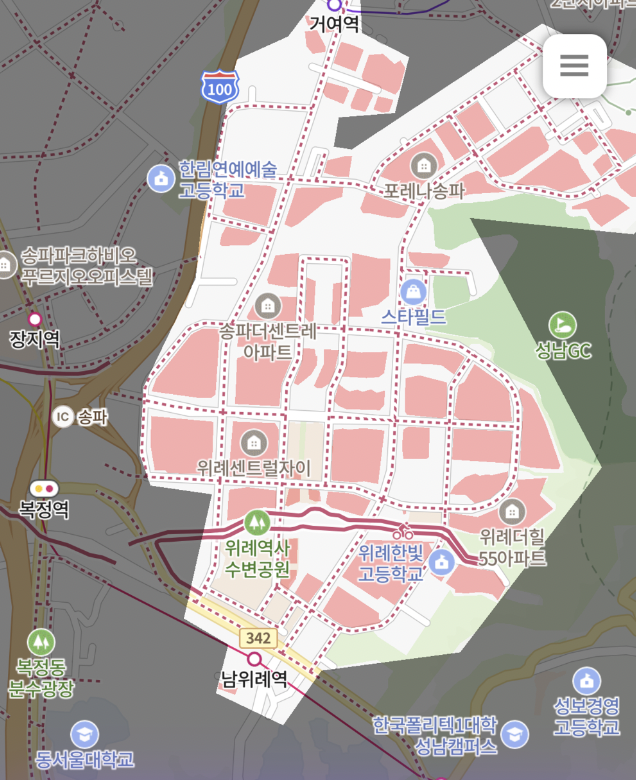Select the 위례한빛 고등학교 label
Viewport: 636px width, 780px height.
pos(390,563)
